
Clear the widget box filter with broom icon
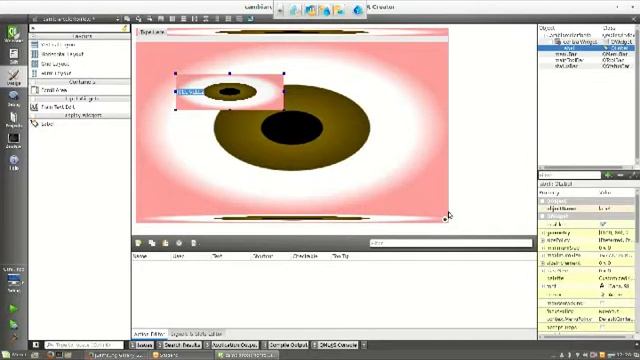click(x=124, y=28)
